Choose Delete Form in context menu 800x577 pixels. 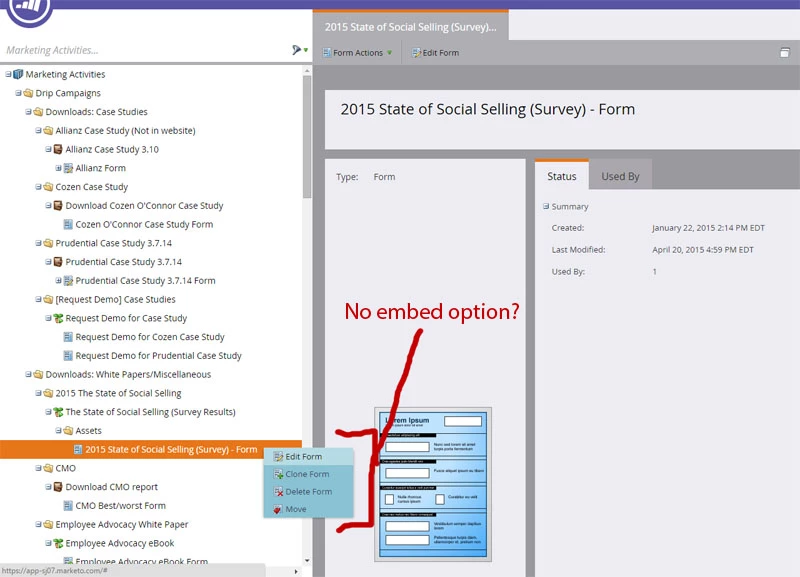coord(309,491)
